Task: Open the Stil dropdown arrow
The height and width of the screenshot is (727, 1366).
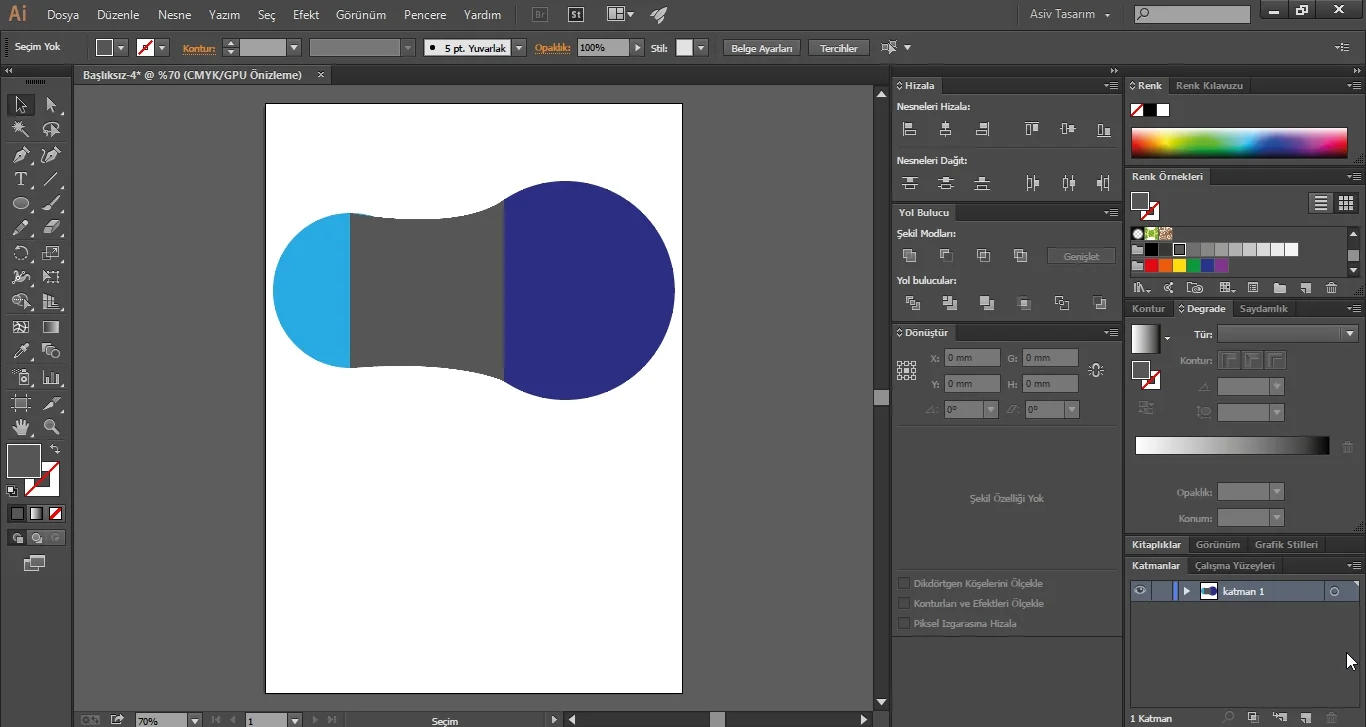Action: 702,48
